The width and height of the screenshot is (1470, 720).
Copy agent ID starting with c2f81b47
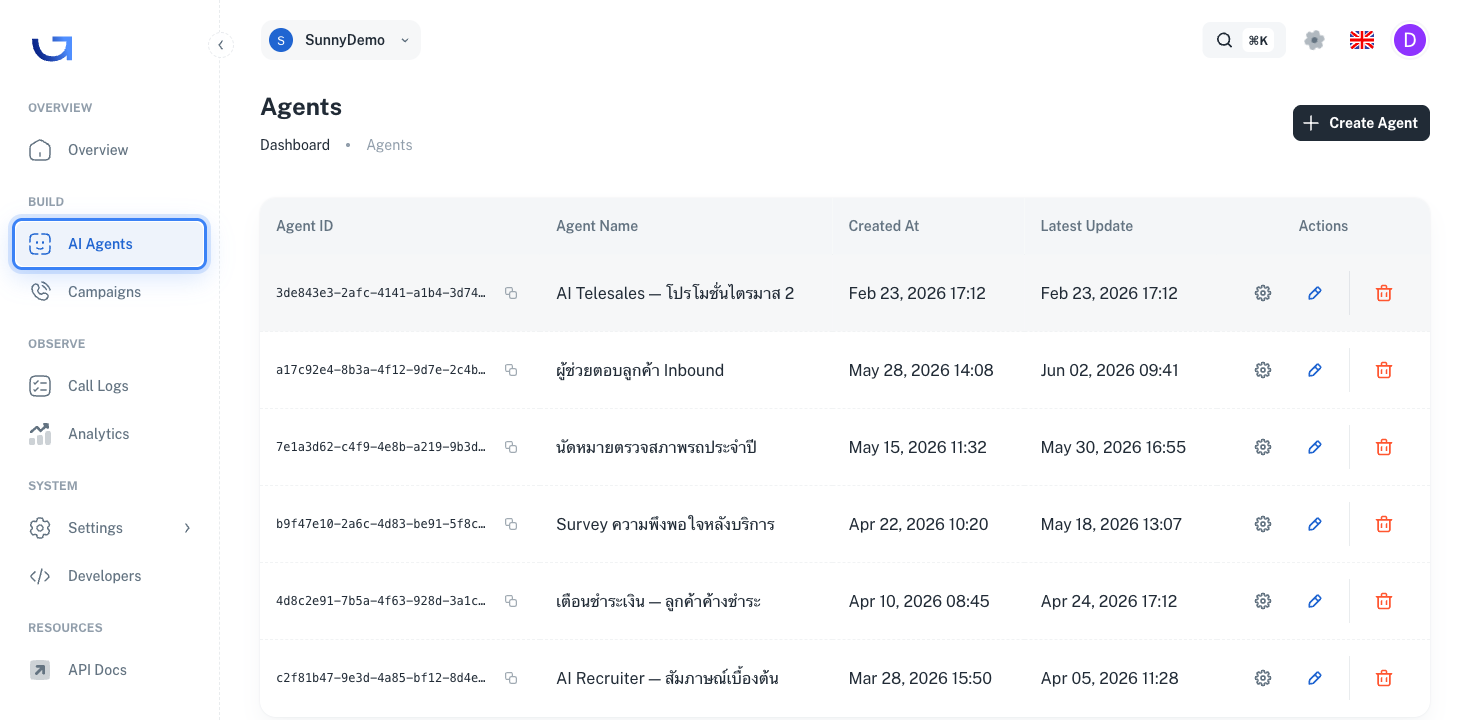tap(511, 678)
